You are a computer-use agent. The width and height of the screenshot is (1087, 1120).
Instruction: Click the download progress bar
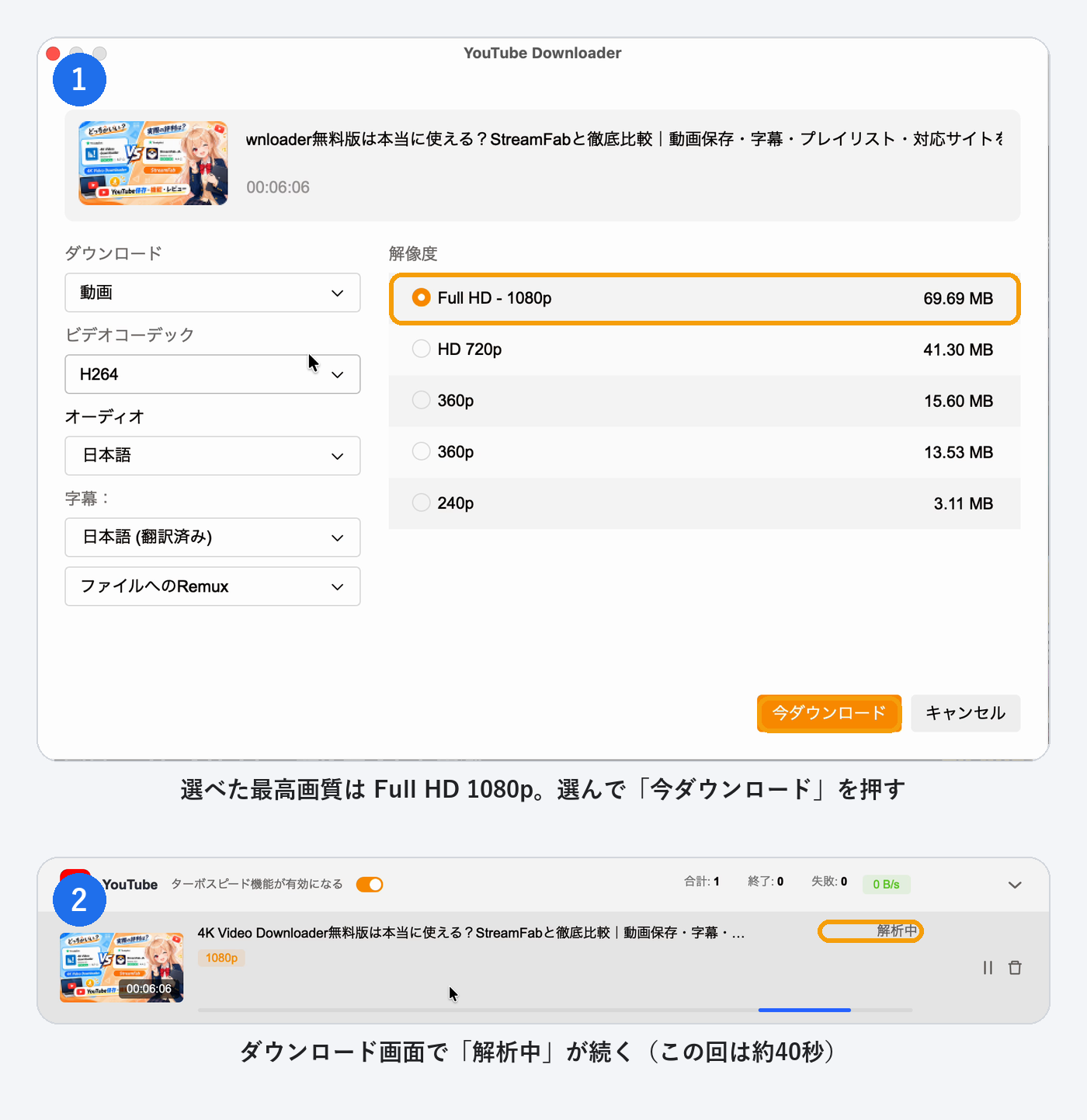point(555,1010)
